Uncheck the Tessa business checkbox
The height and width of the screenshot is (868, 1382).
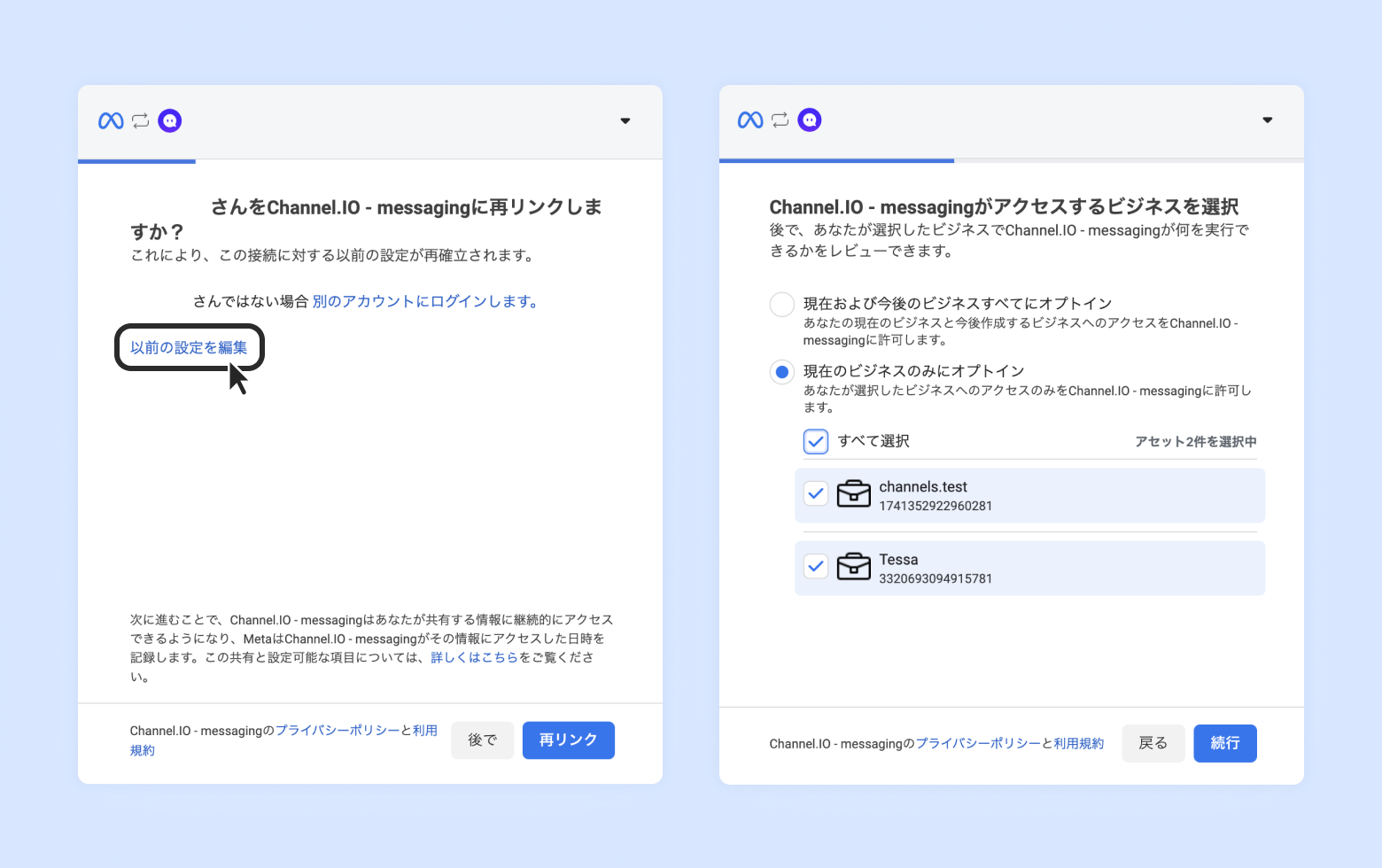(816, 566)
